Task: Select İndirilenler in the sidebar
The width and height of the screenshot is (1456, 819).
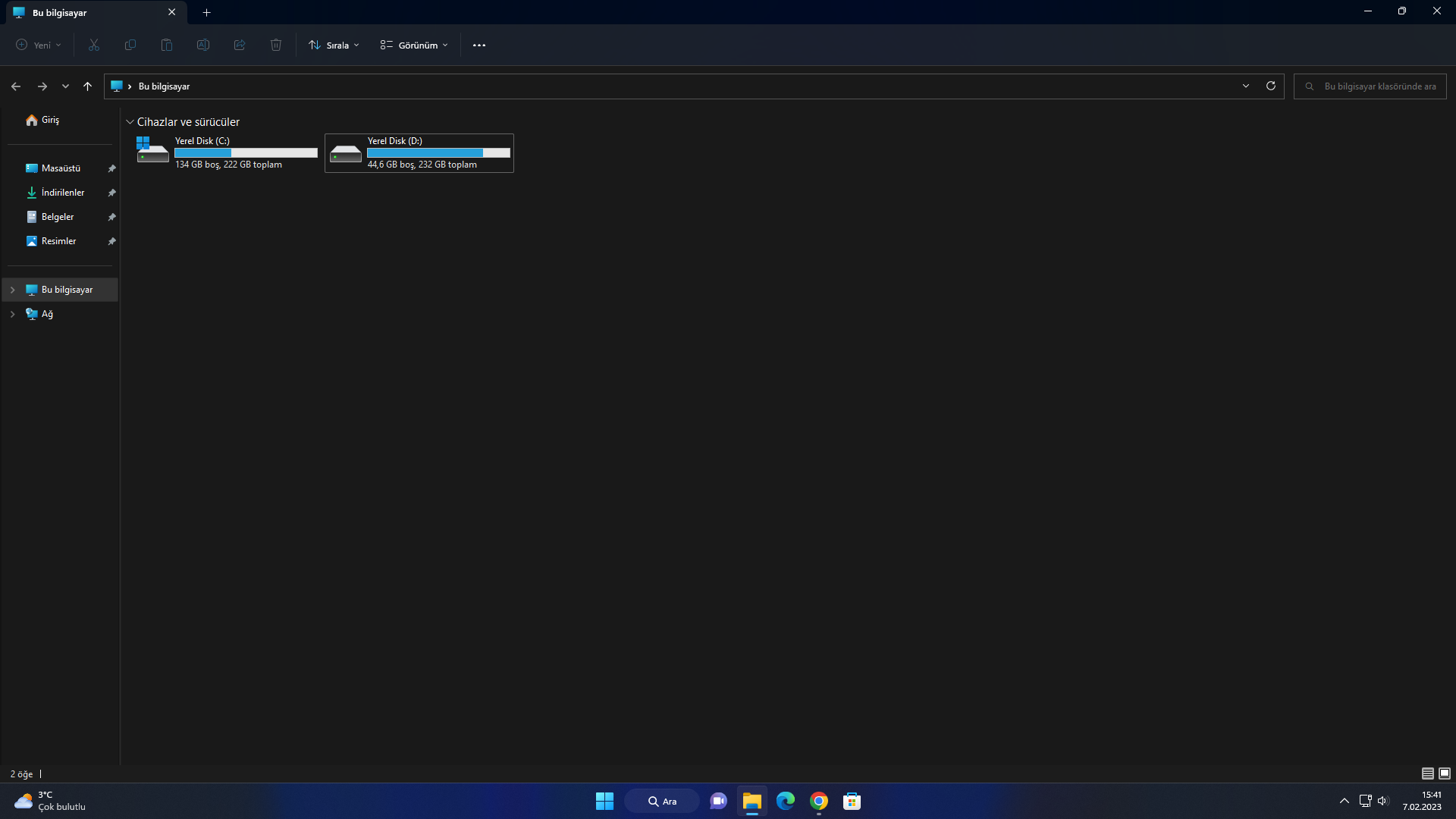Action: pyautogui.click(x=63, y=193)
